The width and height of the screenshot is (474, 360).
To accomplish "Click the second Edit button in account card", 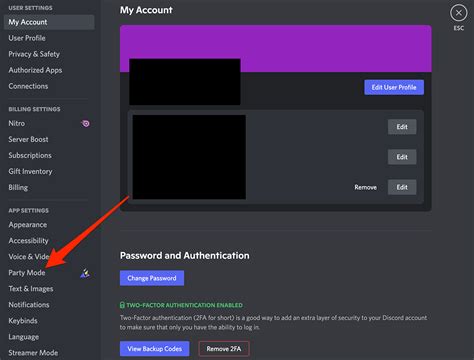I will [402, 157].
